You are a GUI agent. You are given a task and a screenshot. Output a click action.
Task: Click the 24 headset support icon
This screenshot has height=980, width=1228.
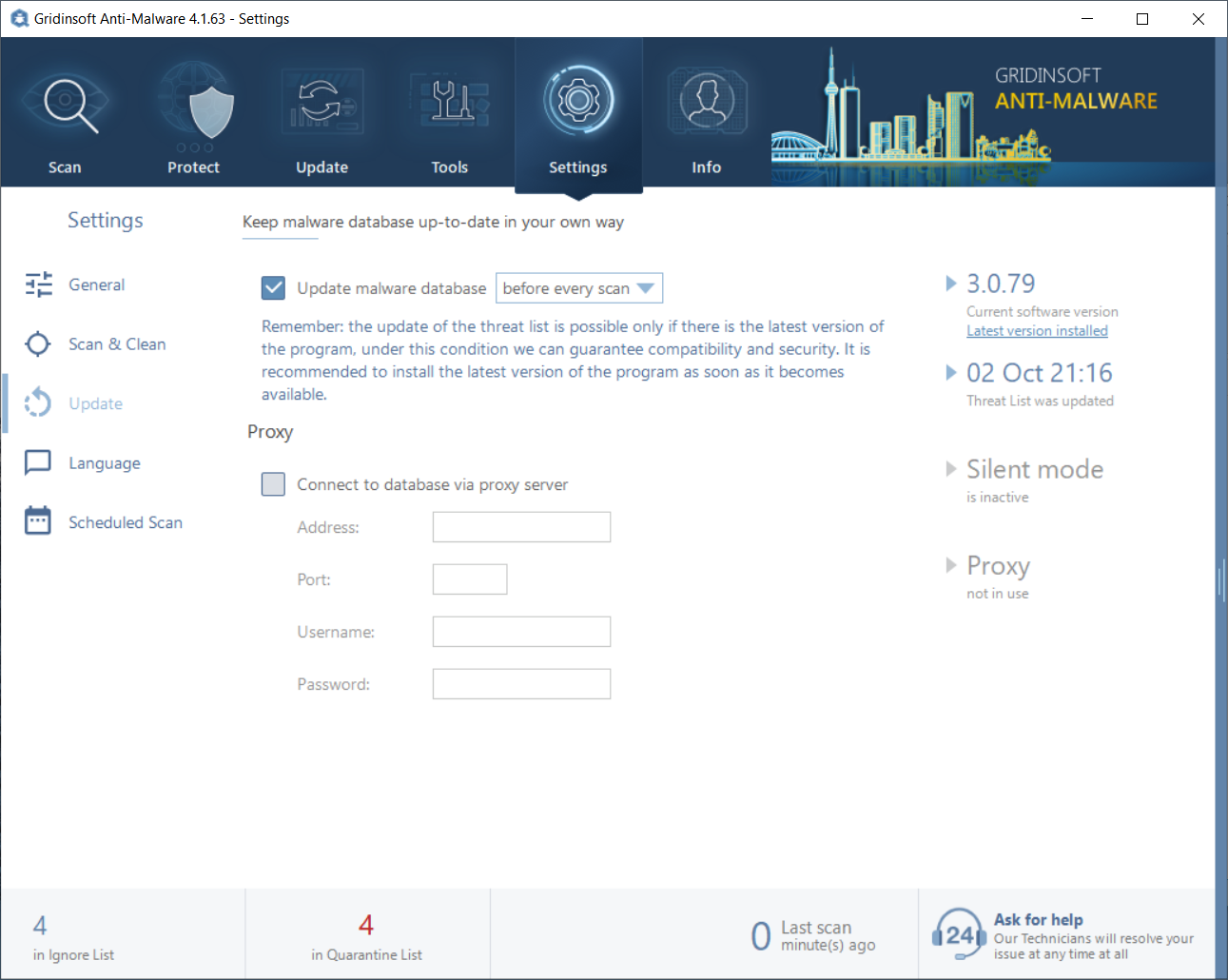(959, 934)
